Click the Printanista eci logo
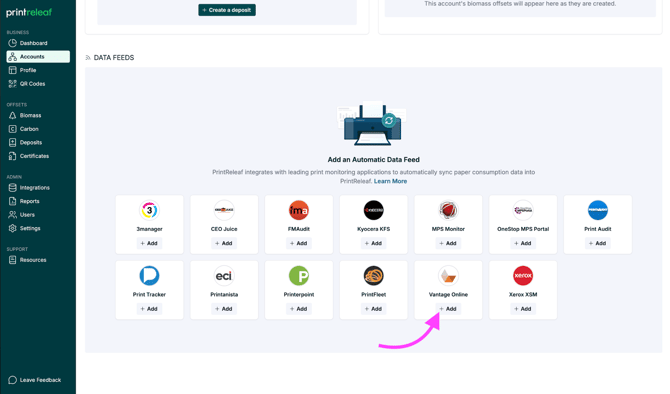The image size is (670, 394). coord(224,276)
